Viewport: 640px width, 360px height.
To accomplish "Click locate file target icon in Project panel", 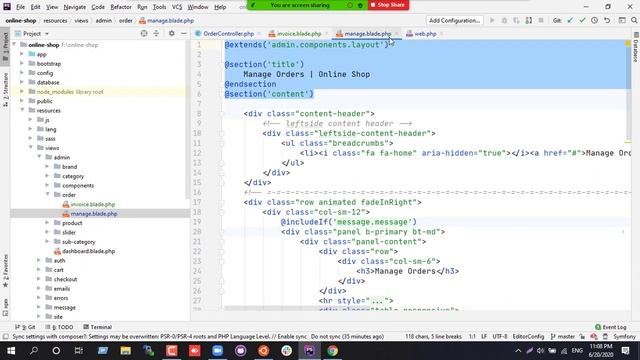I will pos(144,33).
